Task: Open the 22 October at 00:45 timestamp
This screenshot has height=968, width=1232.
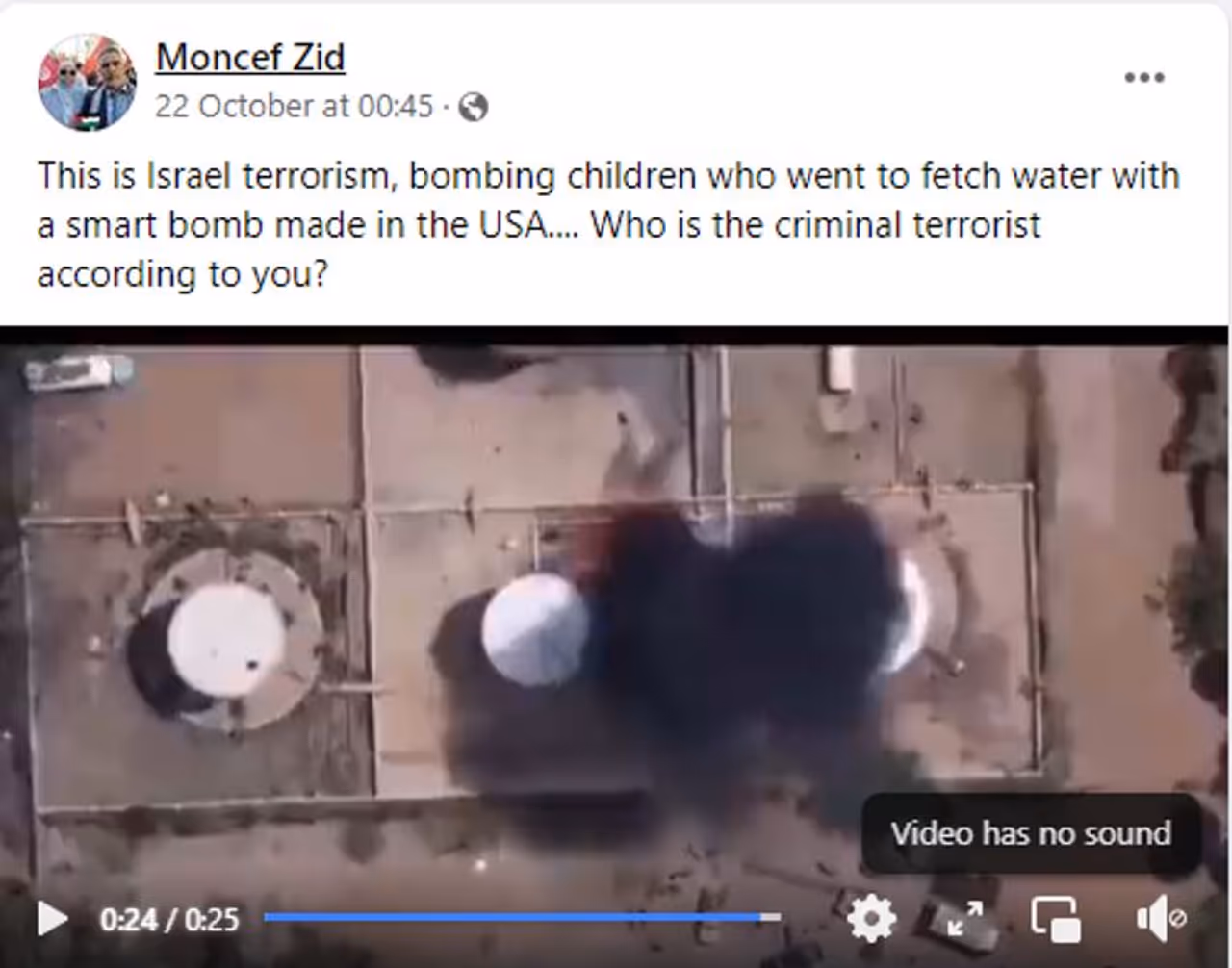Action: [294, 106]
